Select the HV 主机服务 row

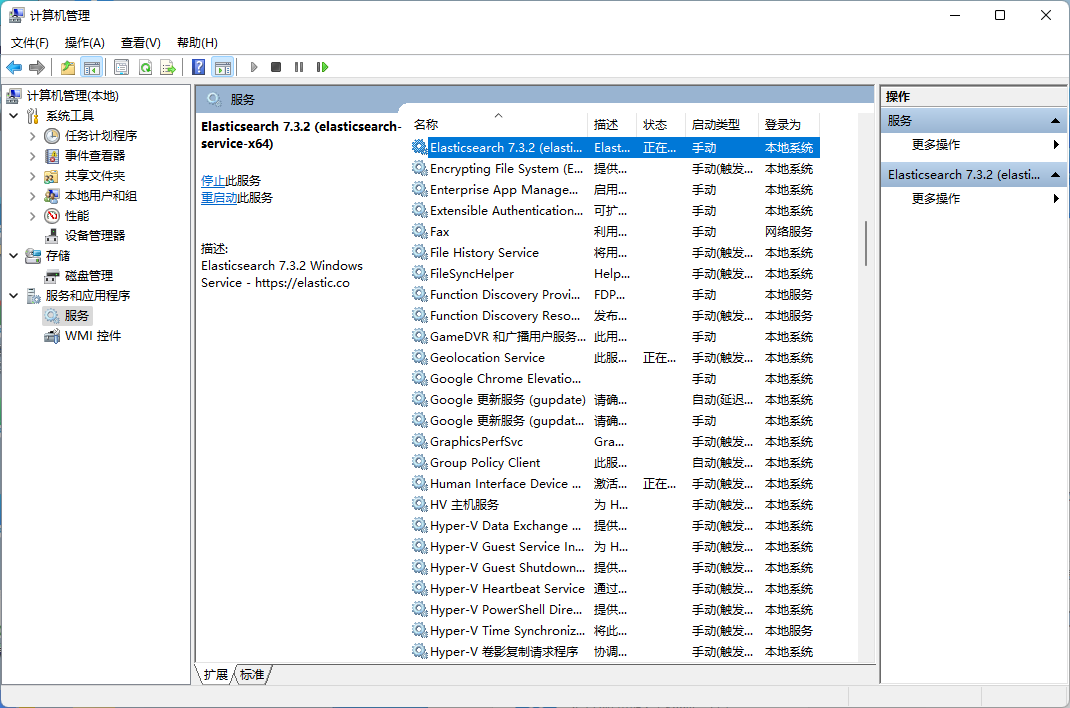tap(615, 505)
